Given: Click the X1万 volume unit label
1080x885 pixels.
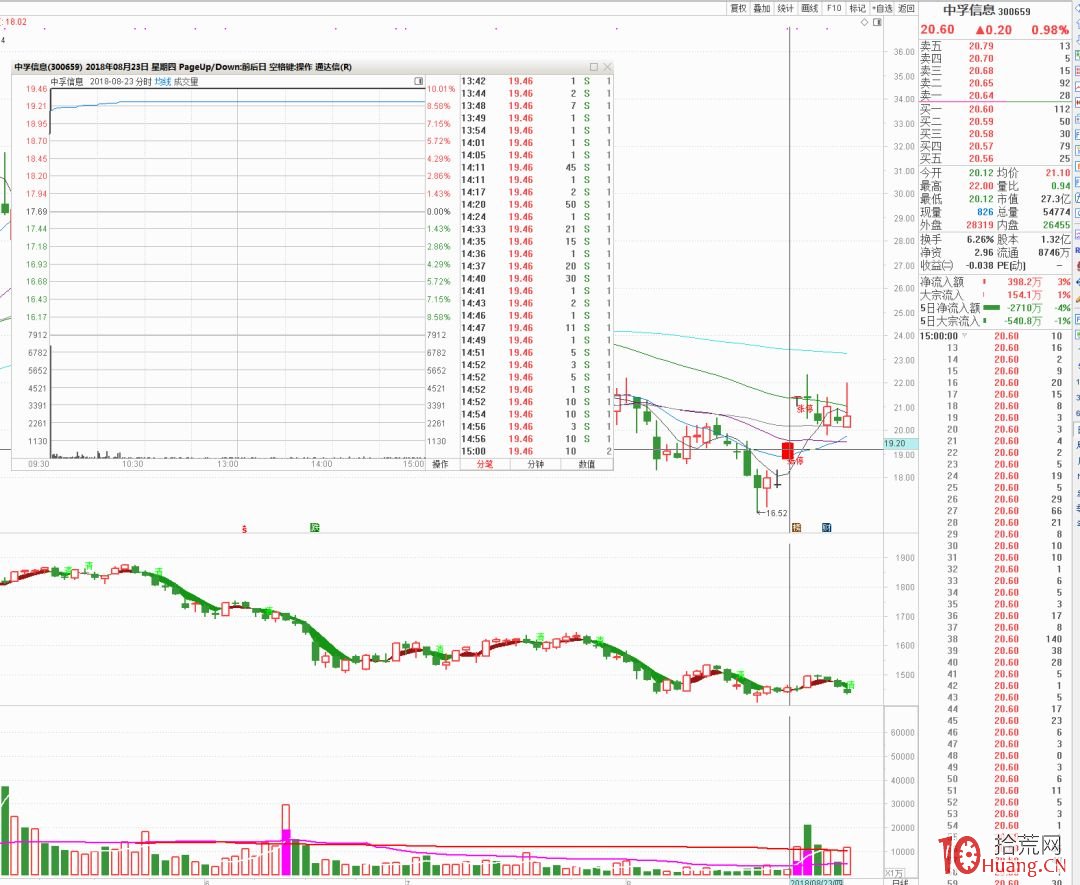Looking at the screenshot, I should pos(894,873).
